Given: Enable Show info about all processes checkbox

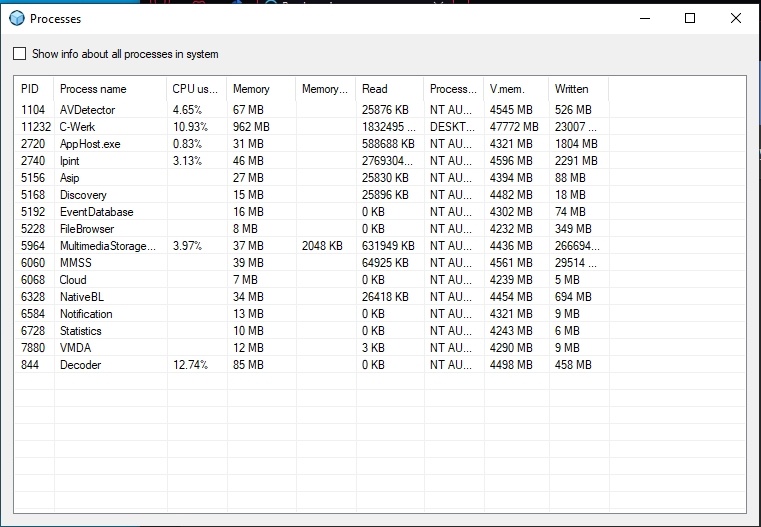Looking at the screenshot, I should pos(20,54).
